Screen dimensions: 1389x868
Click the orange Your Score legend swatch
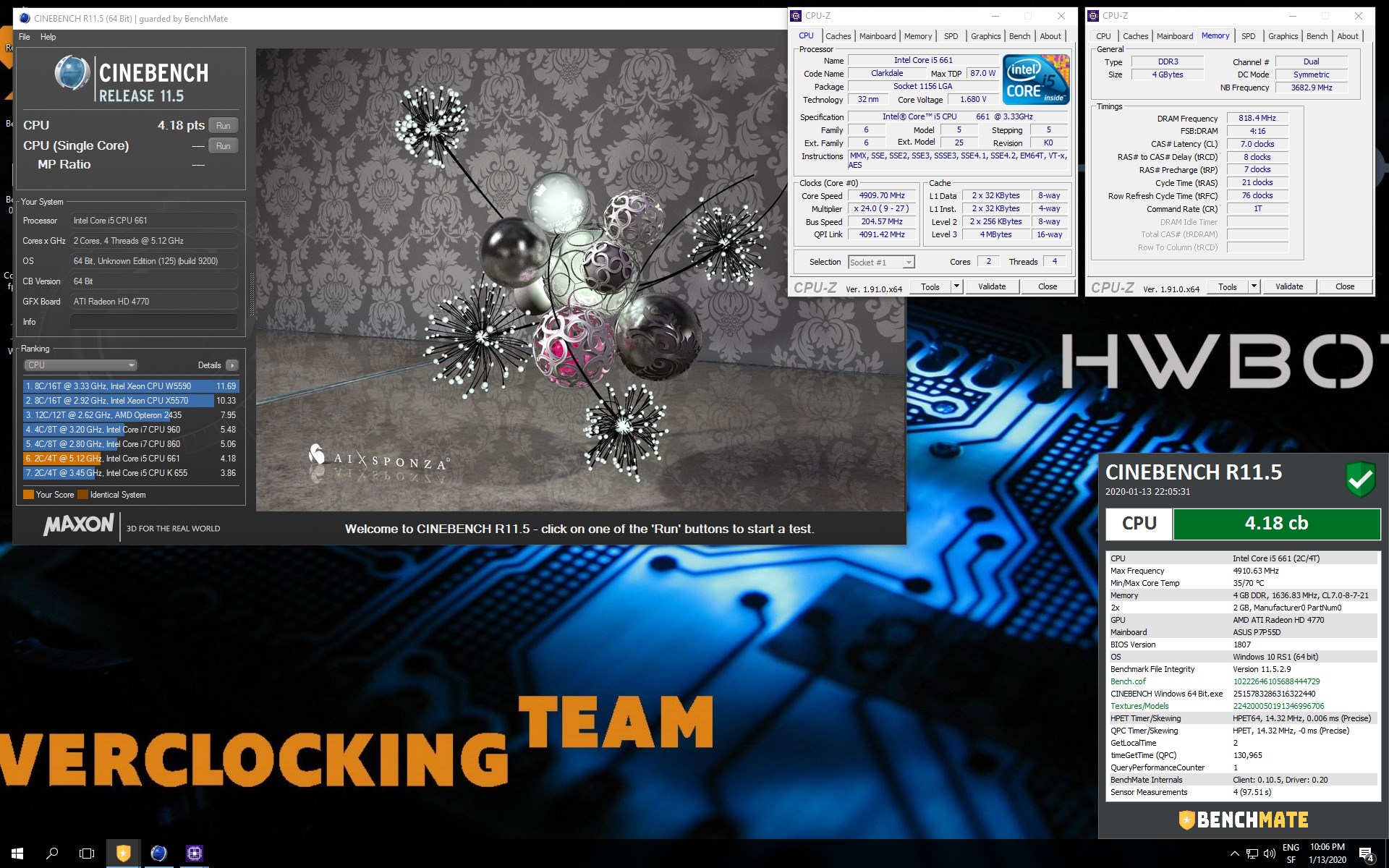pyautogui.click(x=29, y=495)
